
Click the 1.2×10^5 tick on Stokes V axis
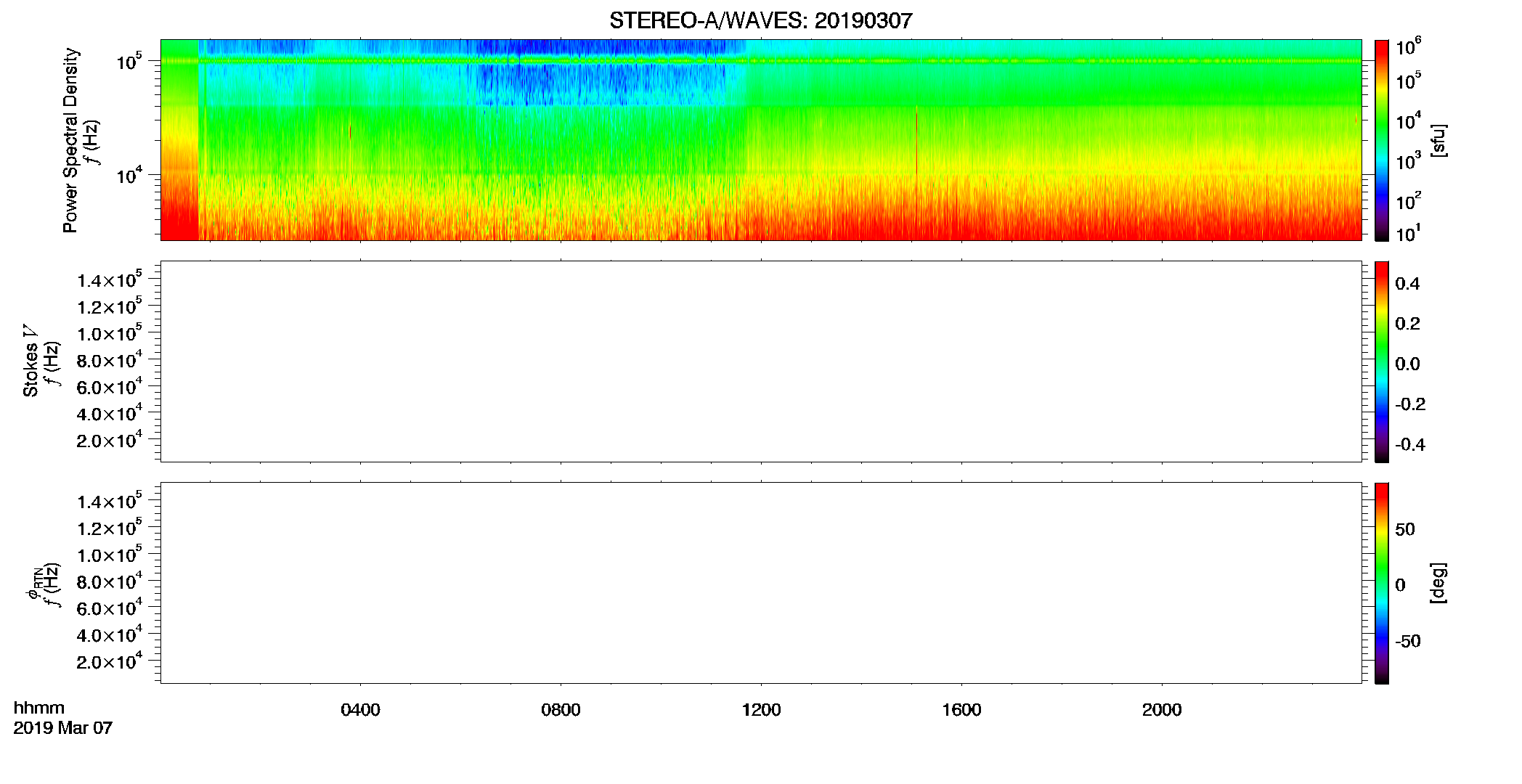coord(110,306)
